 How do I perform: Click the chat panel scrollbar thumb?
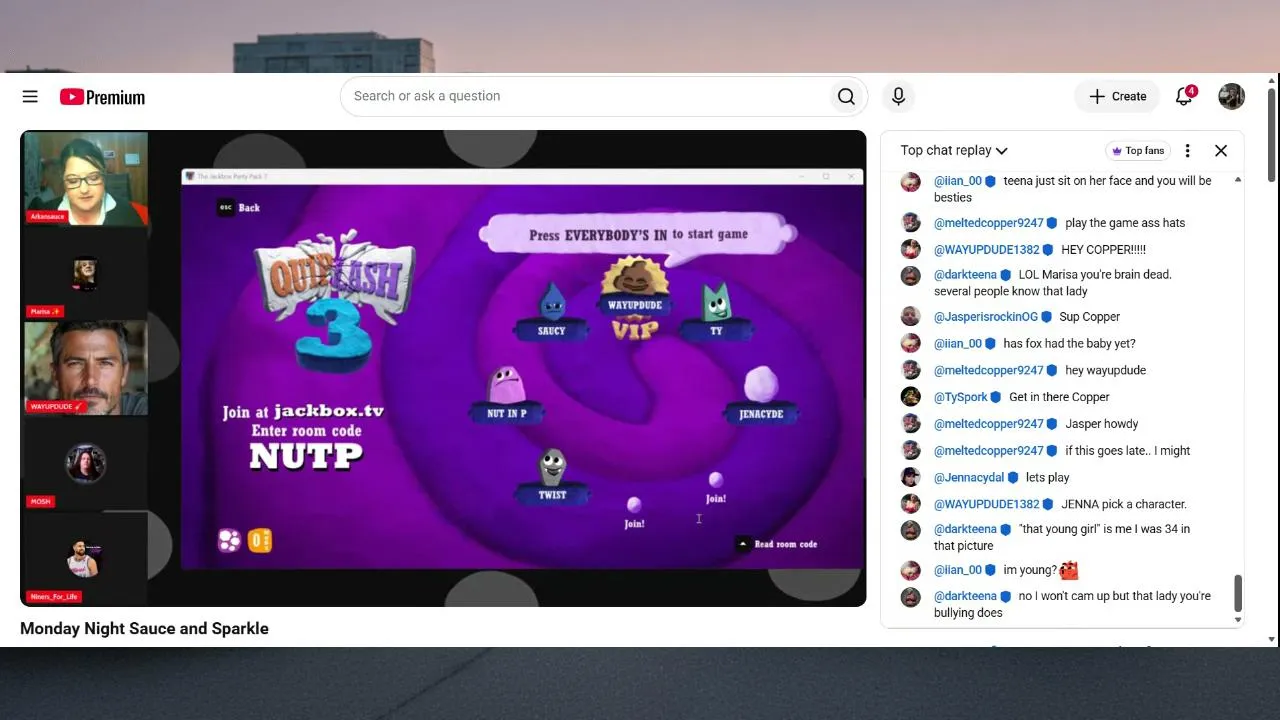point(1238,593)
